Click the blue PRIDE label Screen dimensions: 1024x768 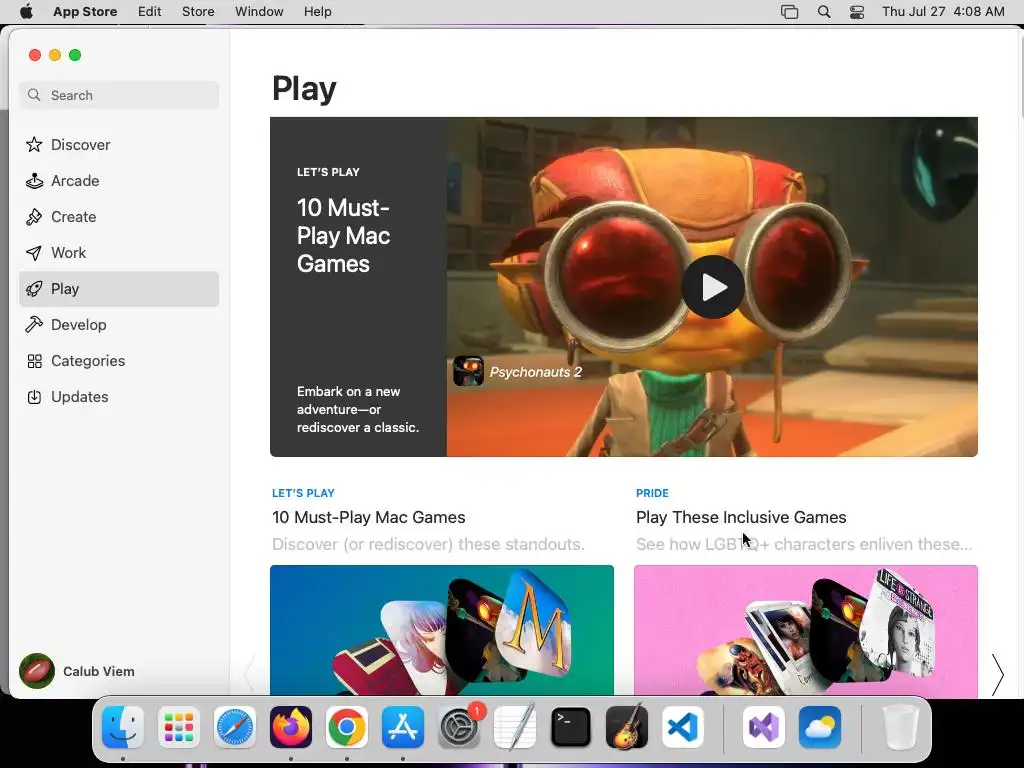(652, 493)
